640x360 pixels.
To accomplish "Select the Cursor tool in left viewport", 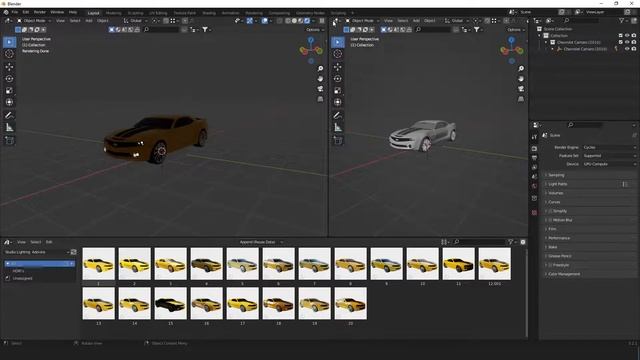I will (x=9, y=54).
